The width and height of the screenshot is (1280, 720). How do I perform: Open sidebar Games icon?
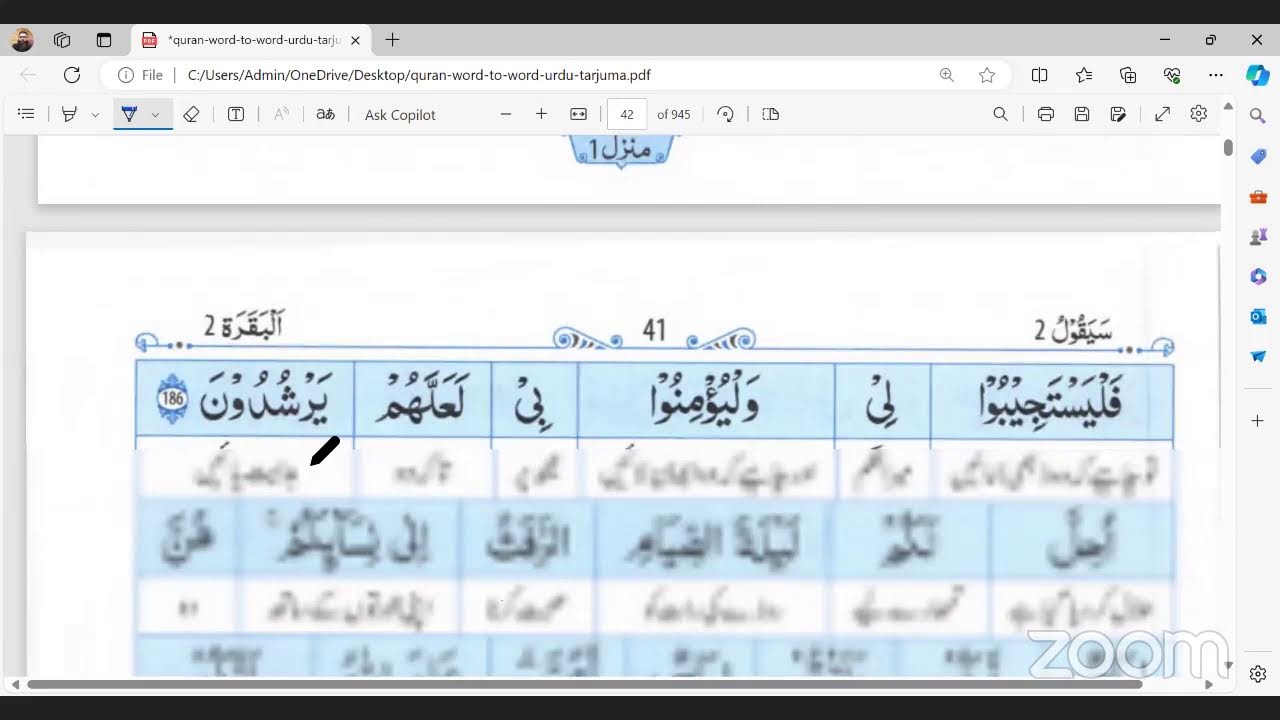click(x=1258, y=236)
